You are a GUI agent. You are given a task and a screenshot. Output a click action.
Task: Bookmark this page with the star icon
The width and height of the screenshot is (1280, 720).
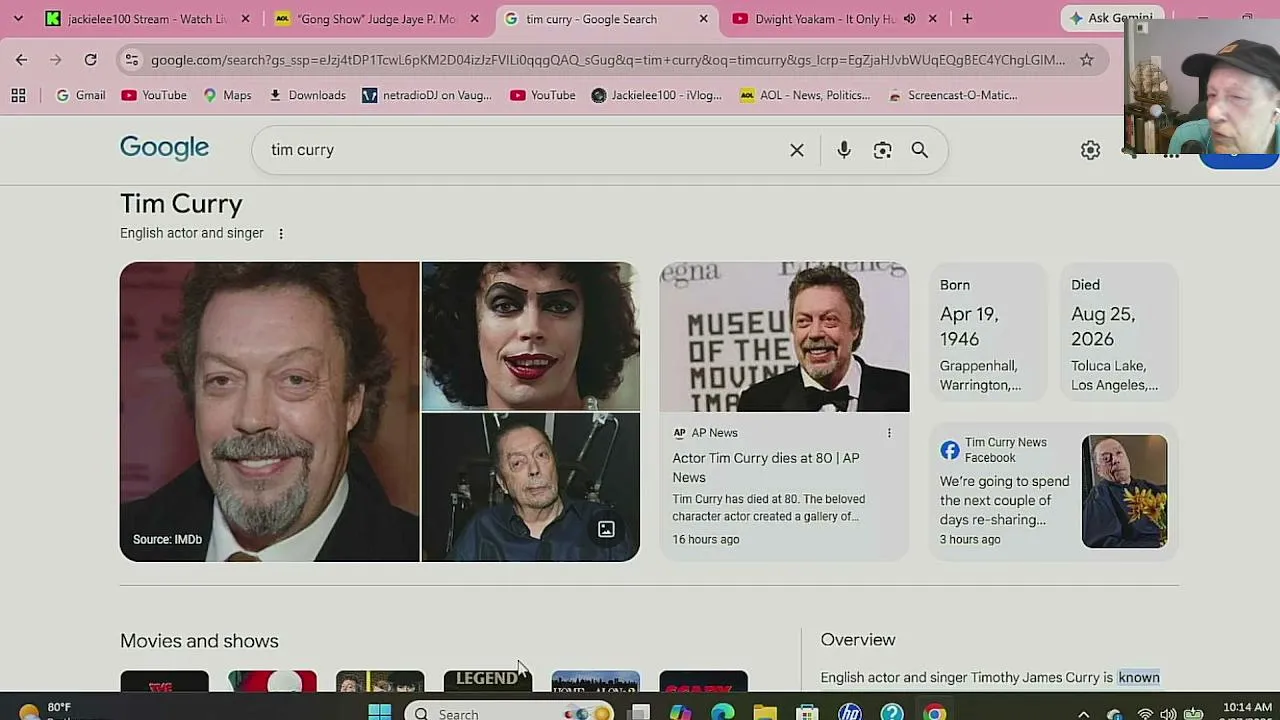pos(1086,60)
